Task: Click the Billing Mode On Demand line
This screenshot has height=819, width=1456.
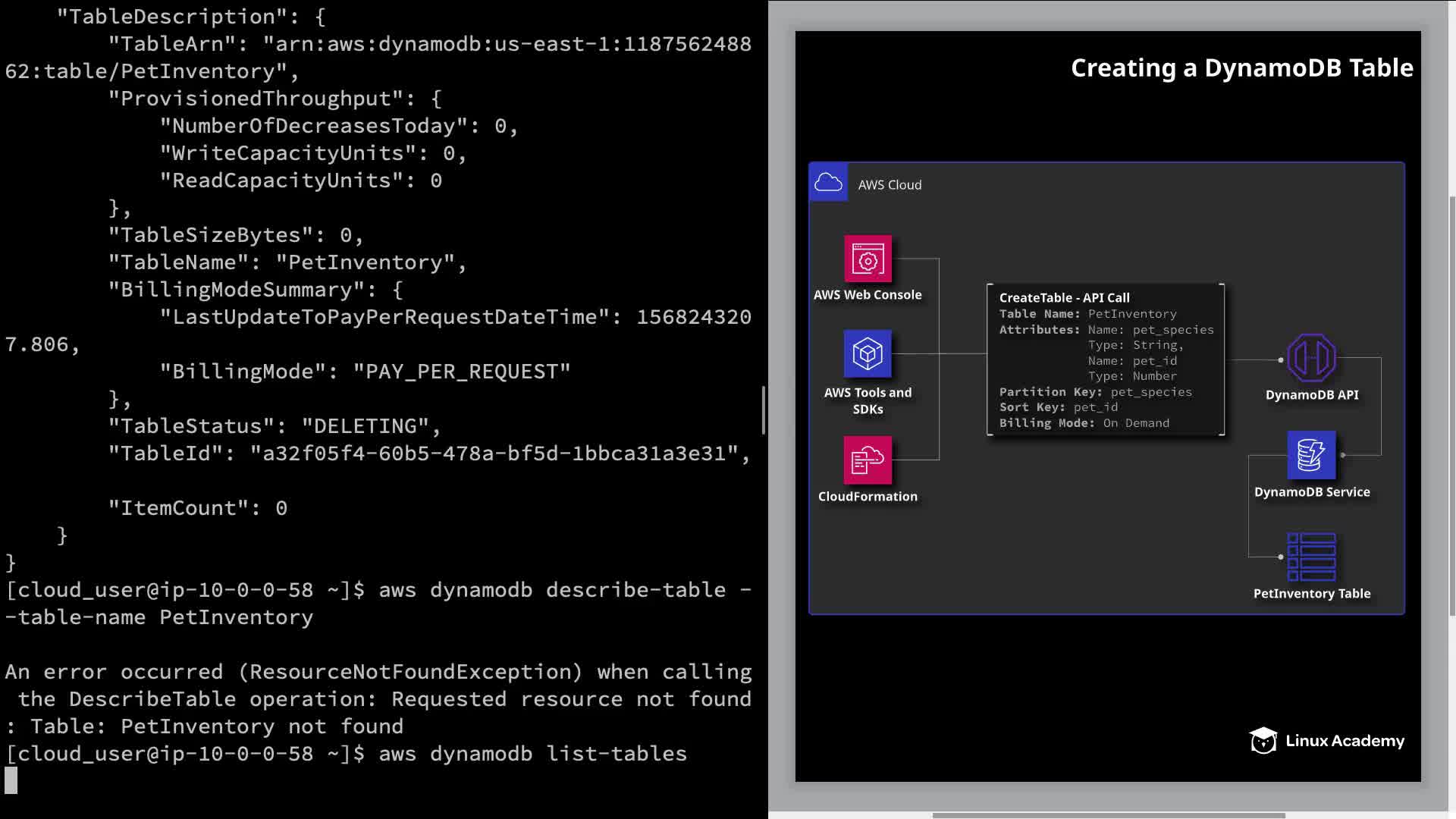Action: [x=1084, y=423]
